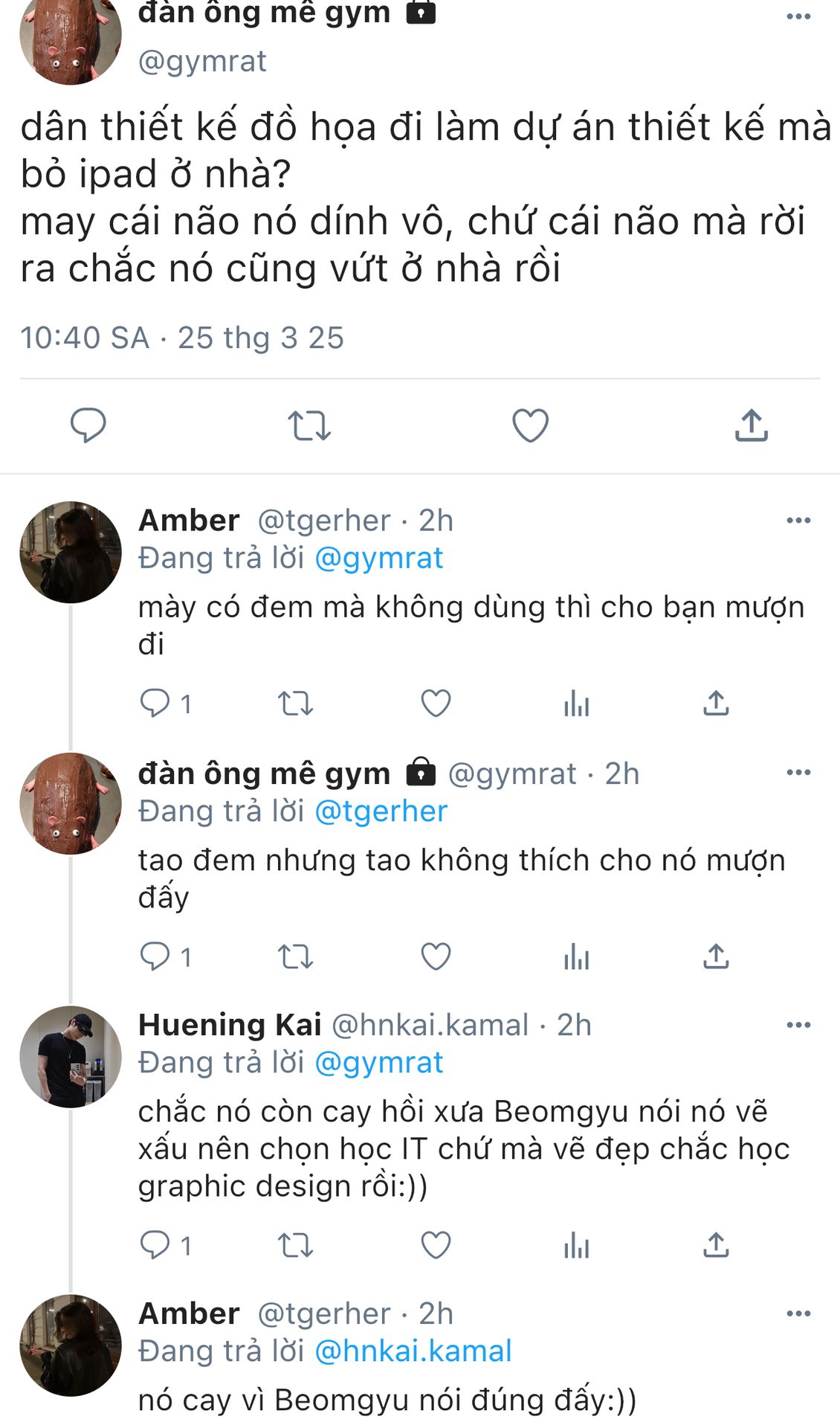This screenshot has height=1428, width=840.
Task: View analytics on Huening Kai's reply
Action: point(576,1244)
